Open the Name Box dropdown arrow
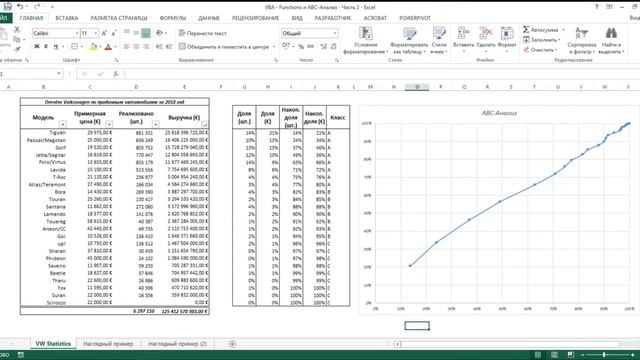Image resolution: width=640 pixels, height=360 pixels. coord(59,74)
